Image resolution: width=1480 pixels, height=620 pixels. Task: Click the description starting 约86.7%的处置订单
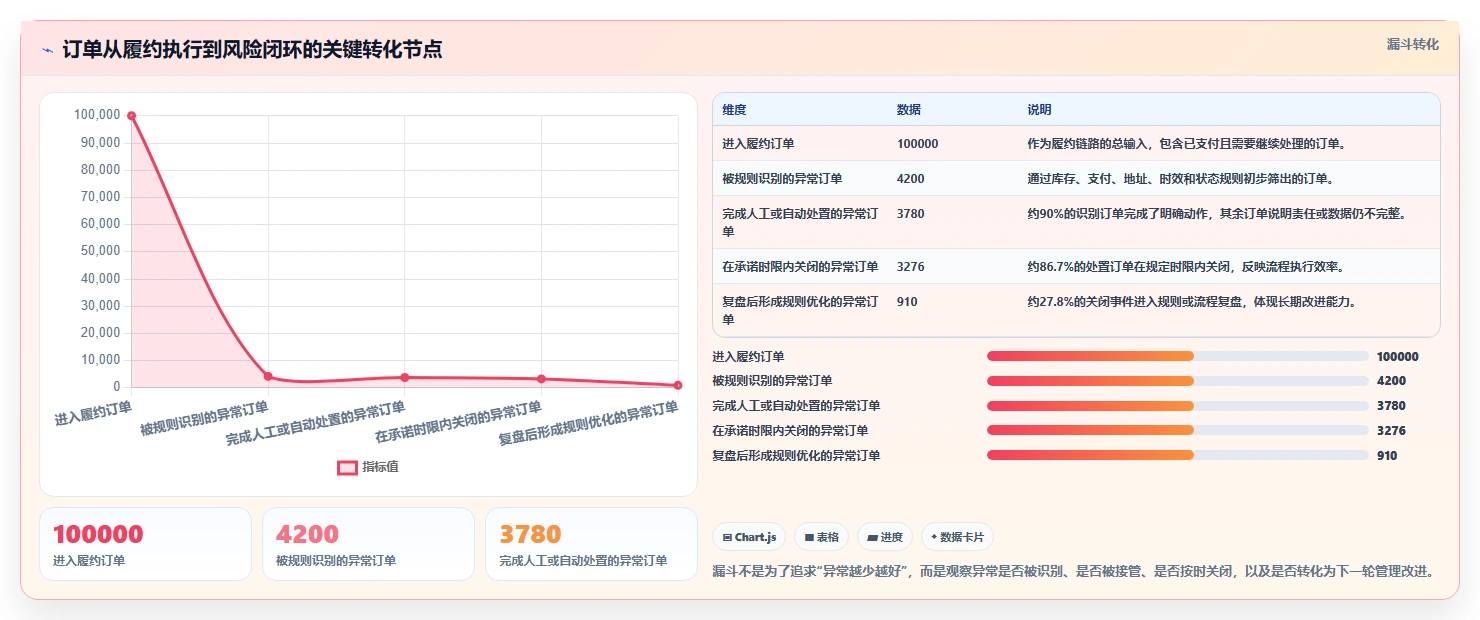click(1185, 267)
